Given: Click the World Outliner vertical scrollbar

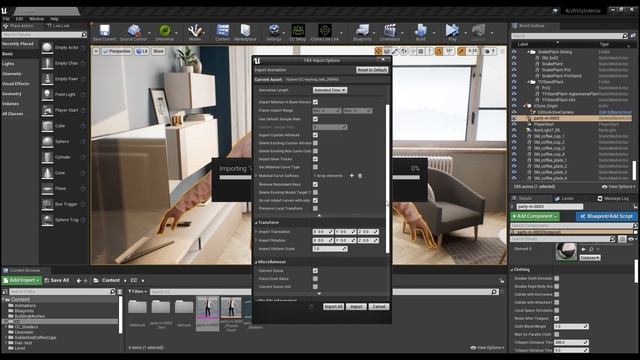Looking at the screenshot, I should click(x=634, y=170).
